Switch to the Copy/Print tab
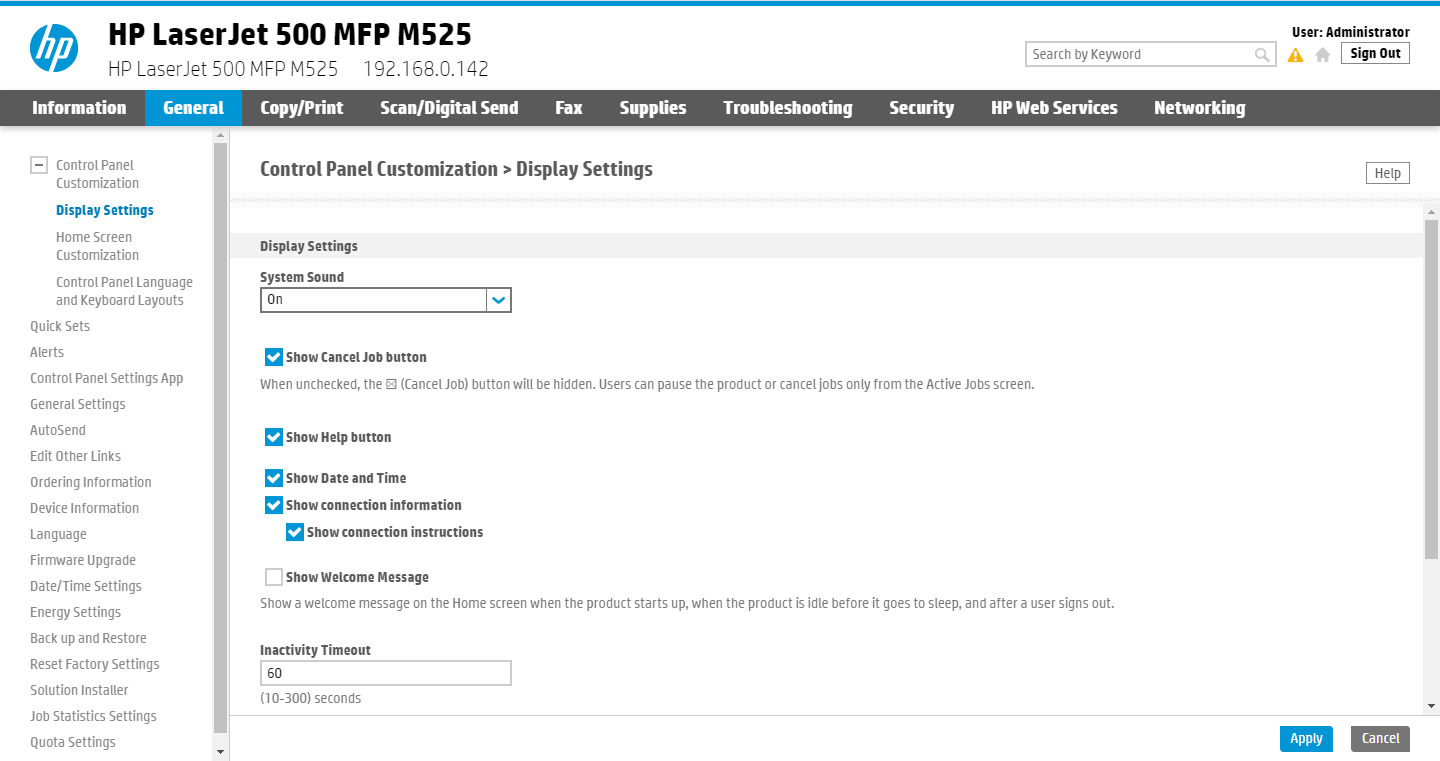The image size is (1440, 761). point(302,108)
